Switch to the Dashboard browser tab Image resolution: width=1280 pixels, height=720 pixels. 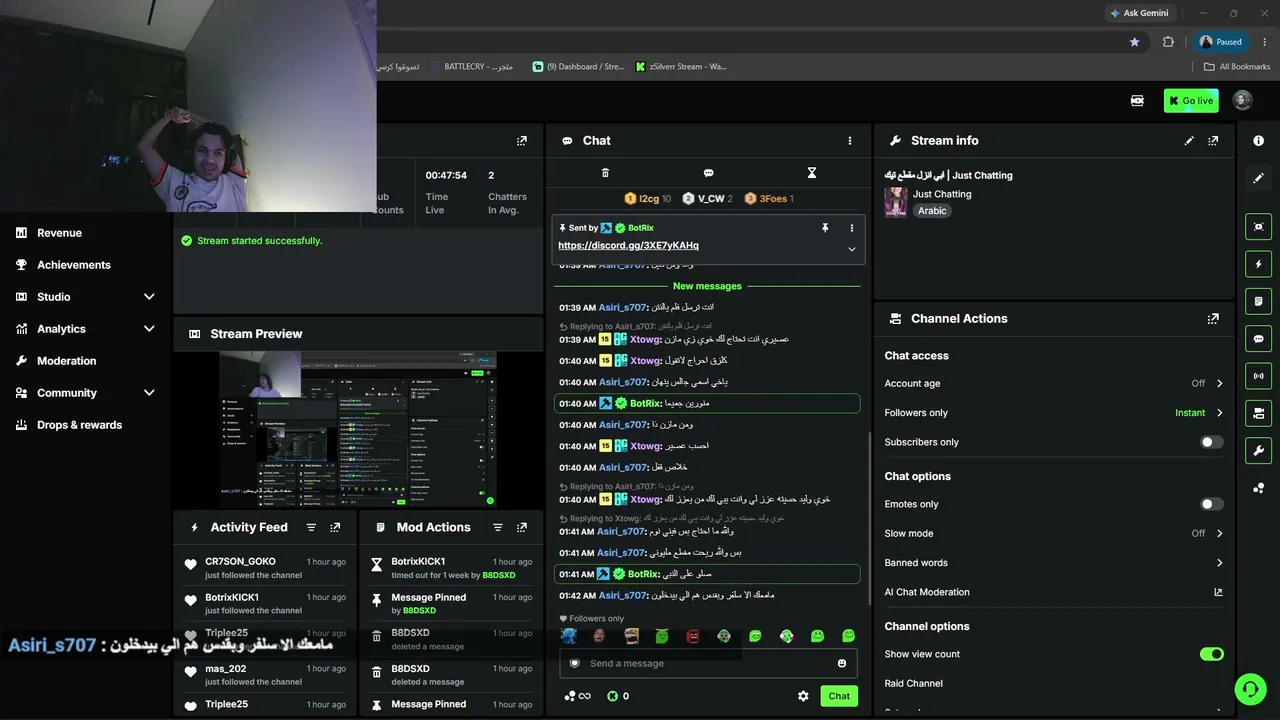(x=578, y=67)
